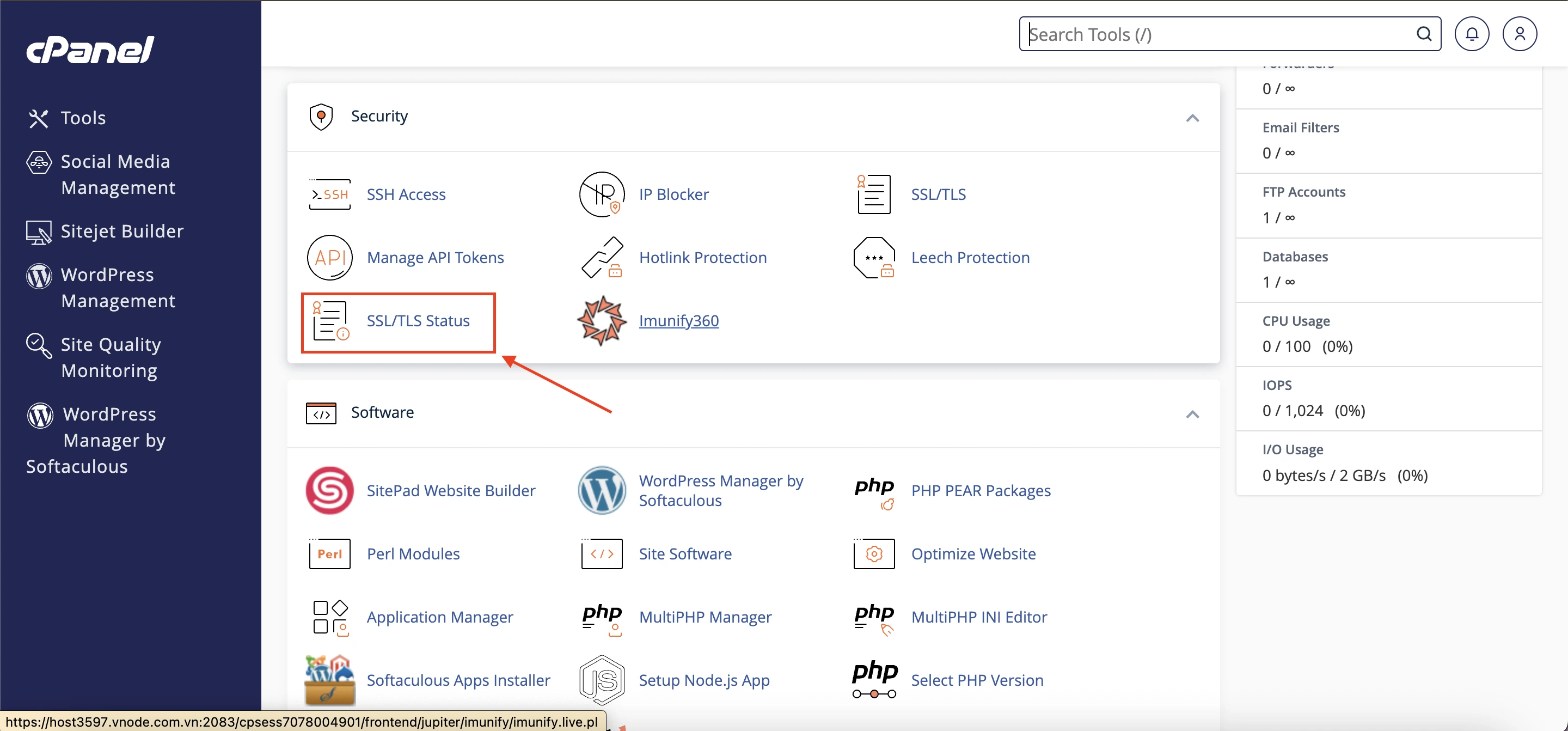Image resolution: width=1568 pixels, height=731 pixels.
Task: Click the Leech Protection link
Action: [x=970, y=258]
